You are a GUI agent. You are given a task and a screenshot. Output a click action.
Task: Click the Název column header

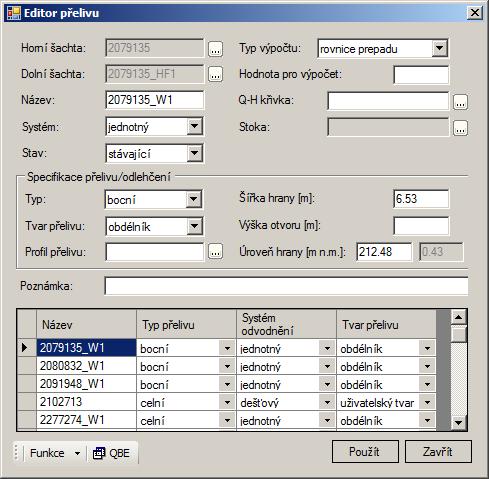tap(86, 324)
